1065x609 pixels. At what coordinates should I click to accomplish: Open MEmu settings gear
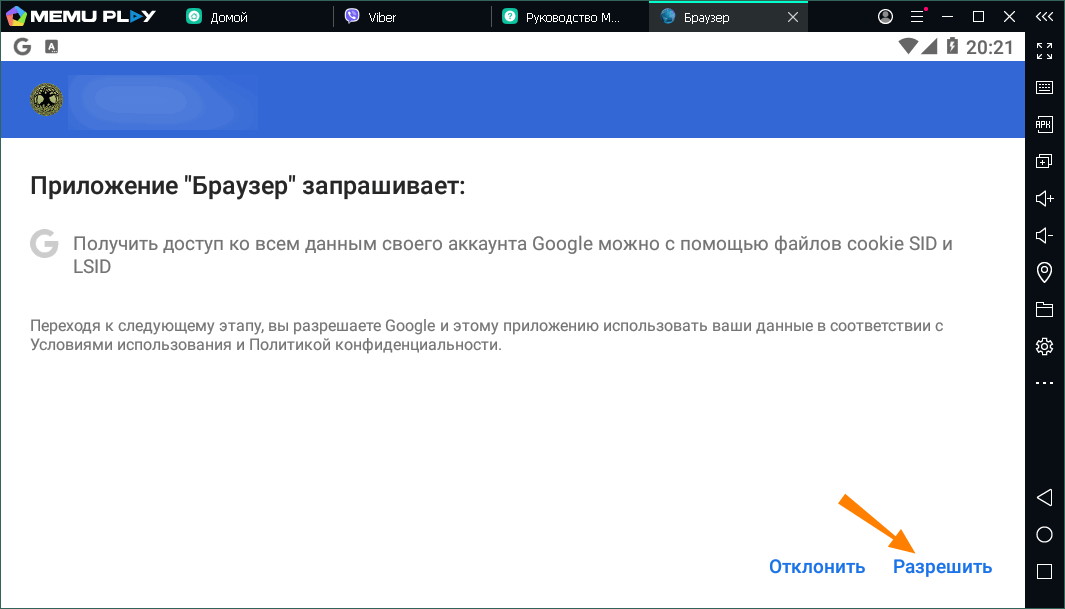tap(1044, 346)
